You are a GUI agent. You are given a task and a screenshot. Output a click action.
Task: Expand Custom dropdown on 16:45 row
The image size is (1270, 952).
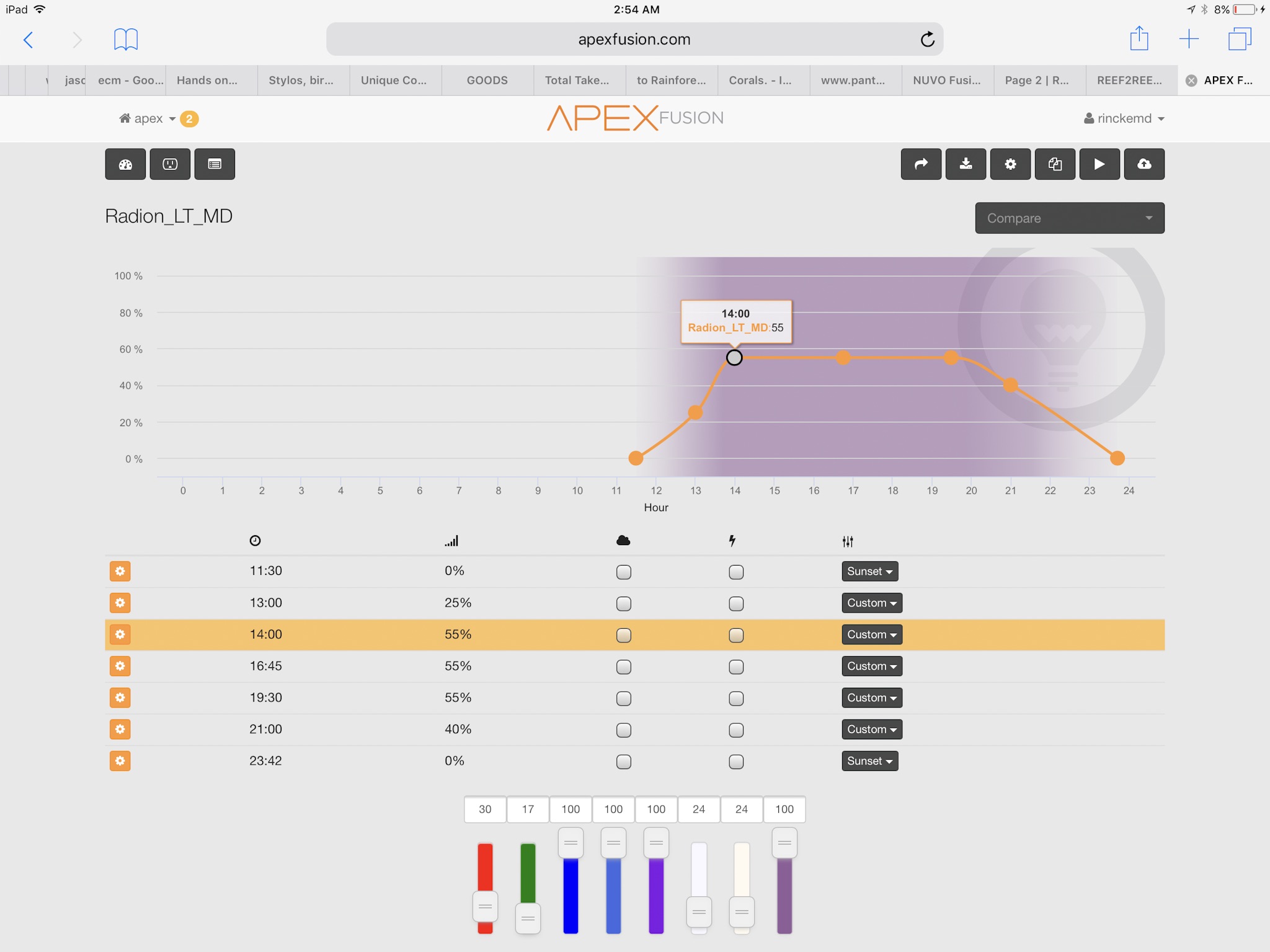[869, 665]
